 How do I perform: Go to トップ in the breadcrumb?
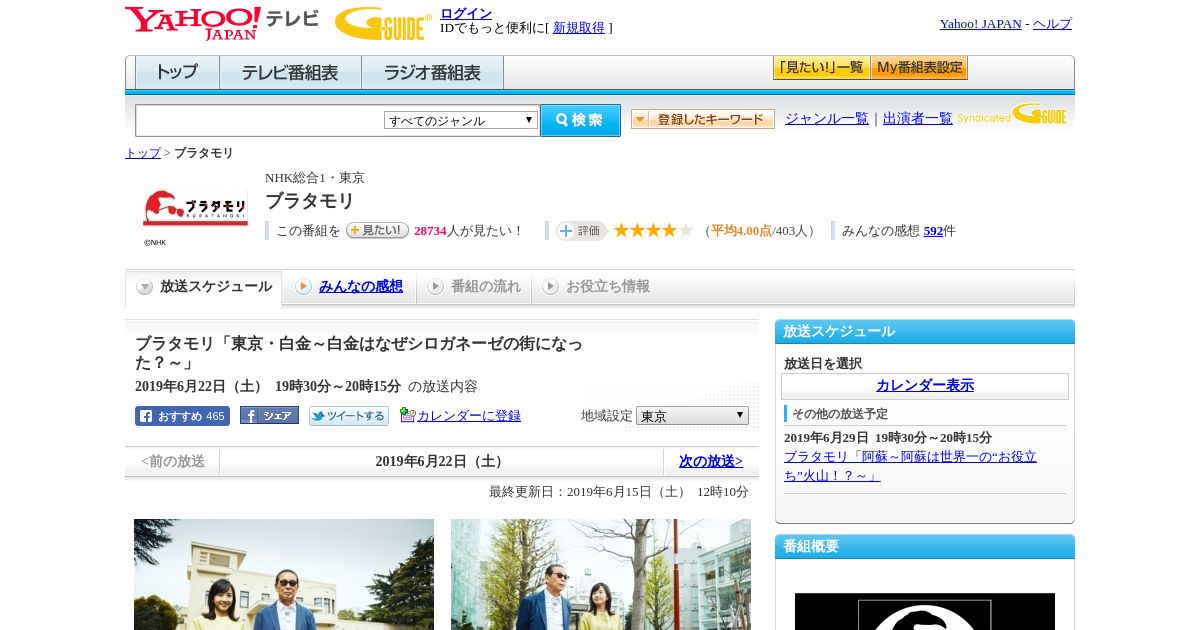143,153
